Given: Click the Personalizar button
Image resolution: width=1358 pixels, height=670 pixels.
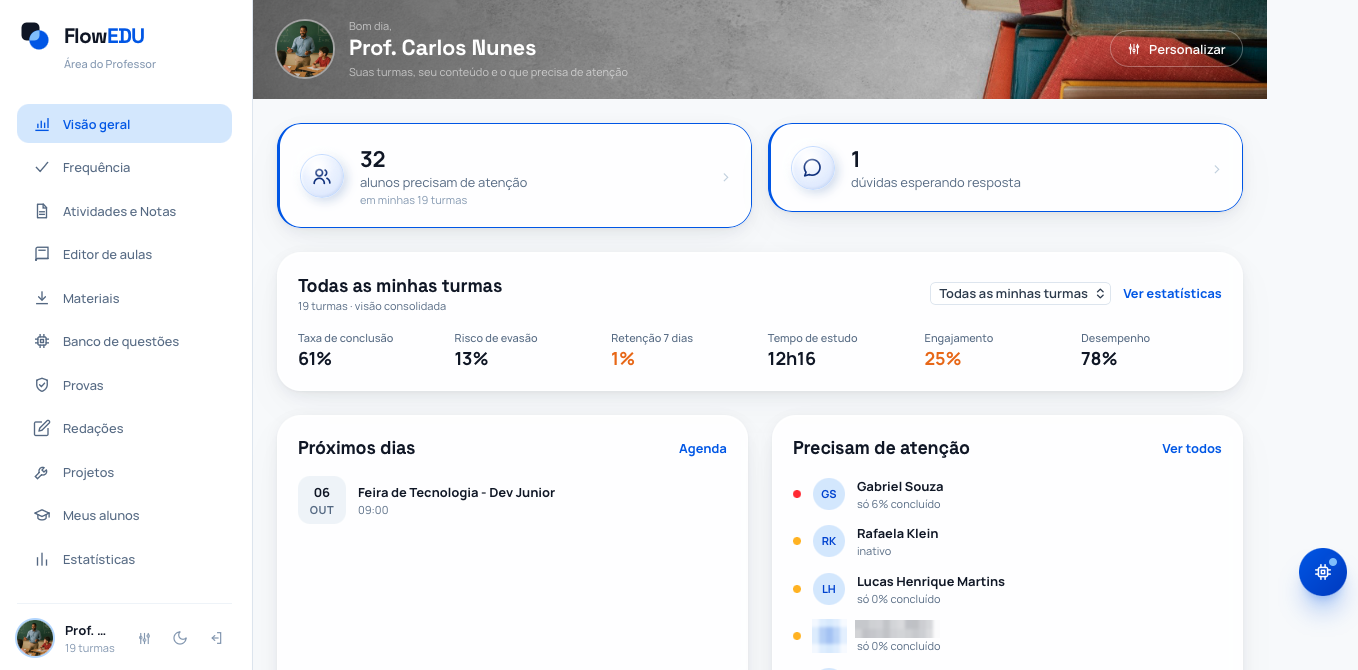Looking at the screenshot, I should (1176, 49).
